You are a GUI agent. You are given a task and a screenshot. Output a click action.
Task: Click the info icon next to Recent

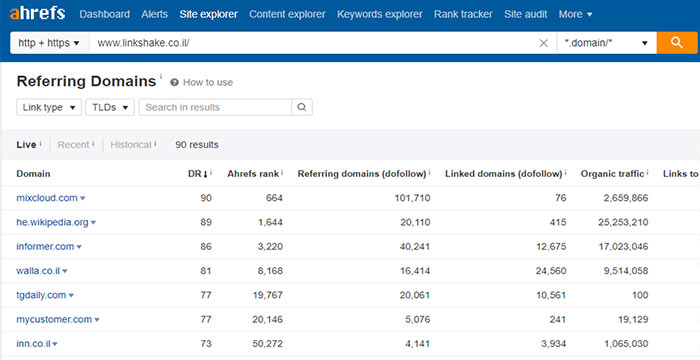coord(93,143)
